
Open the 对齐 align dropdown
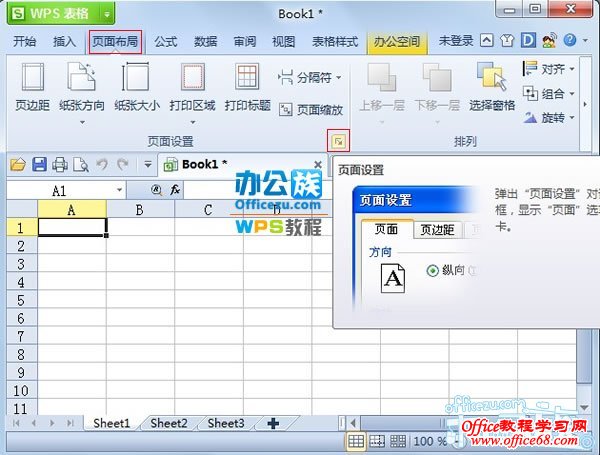[x=548, y=69]
